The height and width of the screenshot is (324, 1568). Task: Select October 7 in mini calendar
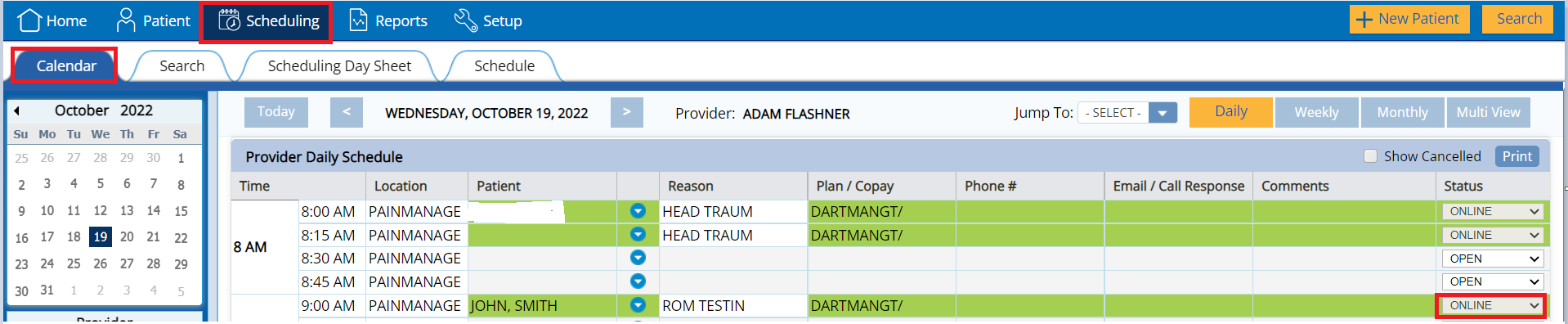(x=153, y=184)
